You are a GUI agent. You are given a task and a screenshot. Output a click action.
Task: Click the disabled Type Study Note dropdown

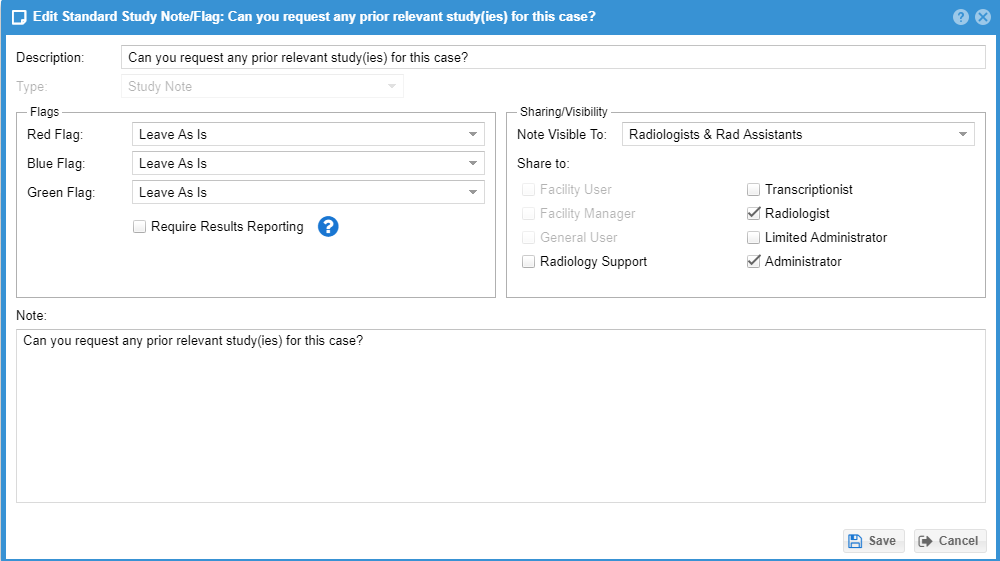click(262, 86)
